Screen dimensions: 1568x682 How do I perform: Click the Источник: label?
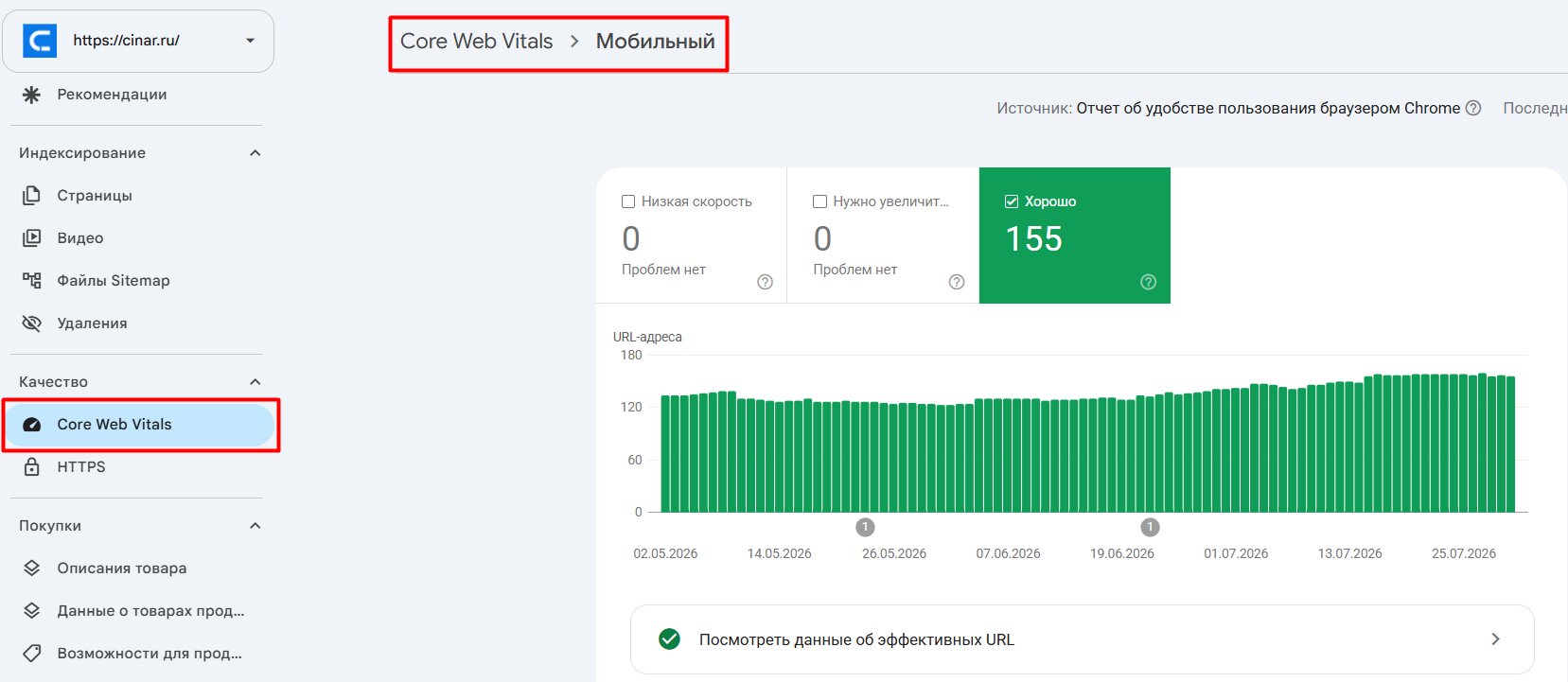pos(1034,108)
